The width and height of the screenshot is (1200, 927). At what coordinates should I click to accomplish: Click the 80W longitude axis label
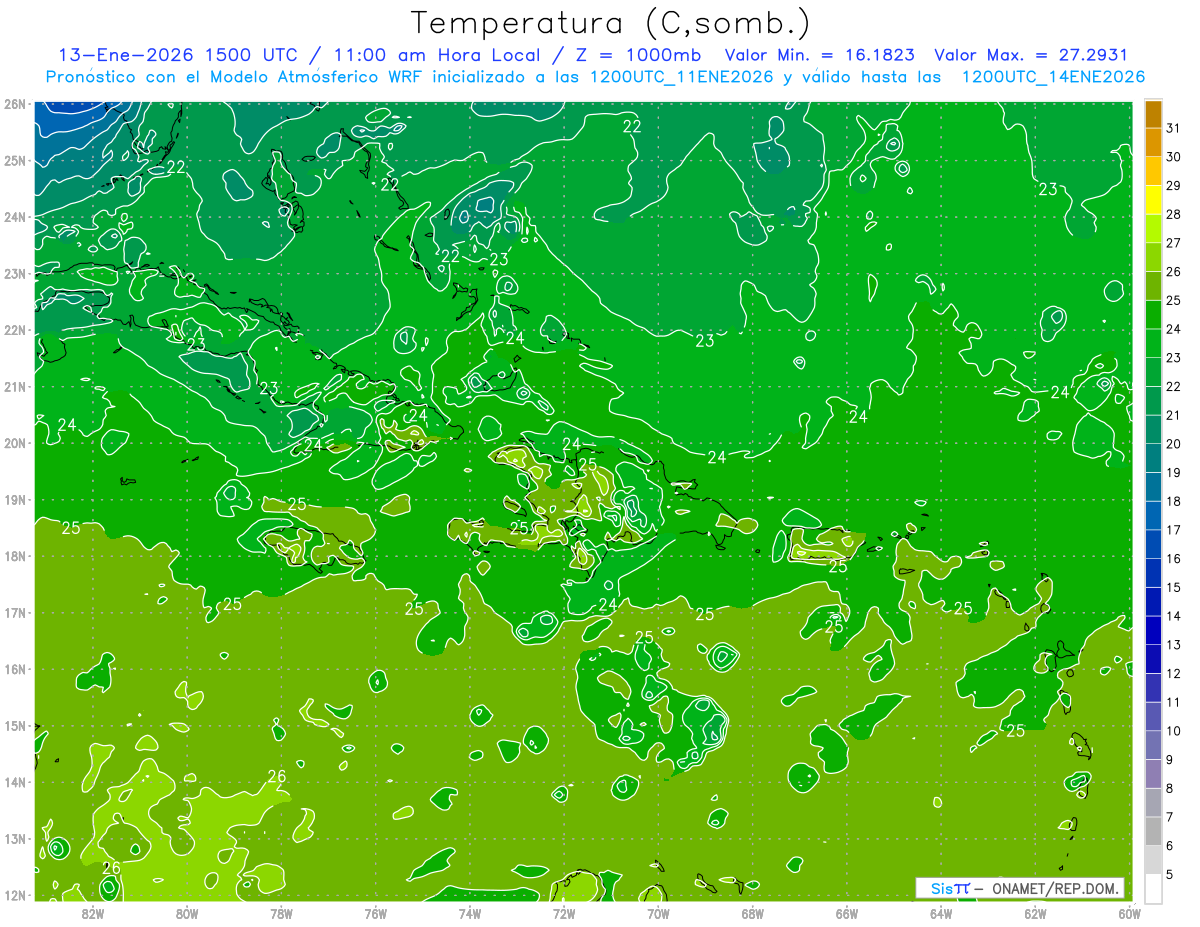tap(186, 913)
